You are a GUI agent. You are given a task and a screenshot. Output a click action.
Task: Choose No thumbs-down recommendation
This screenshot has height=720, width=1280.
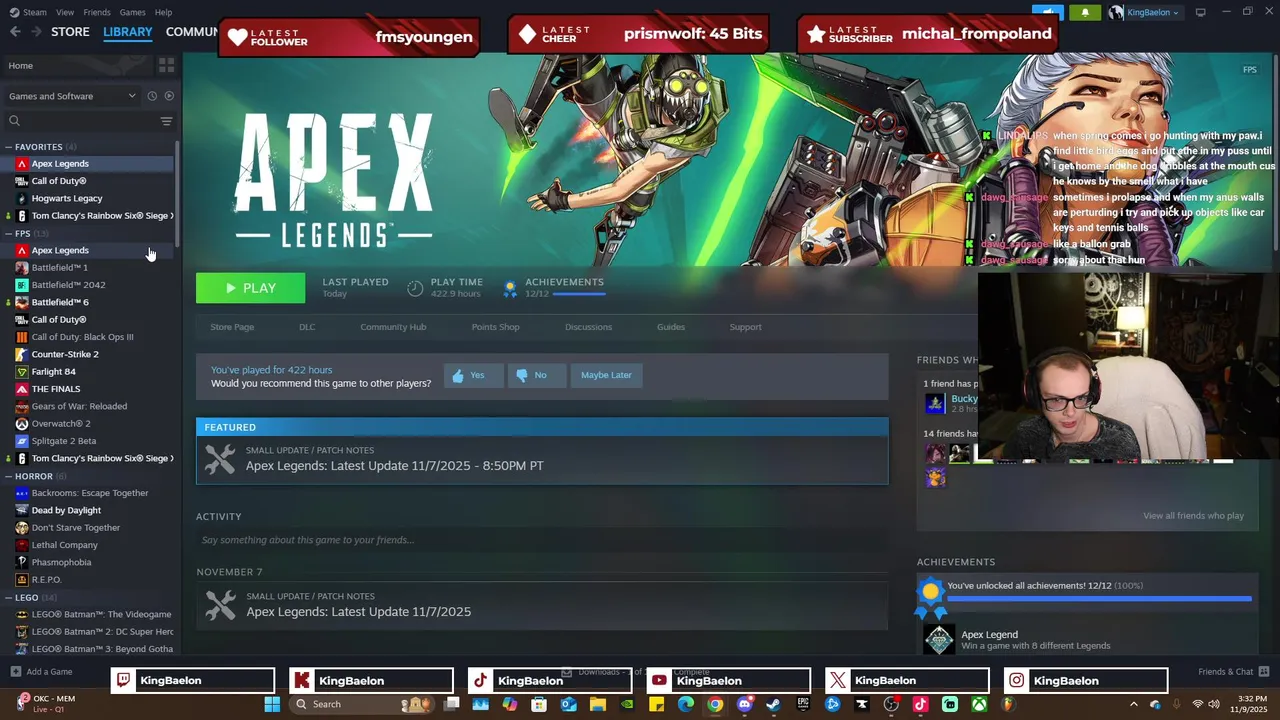coord(535,375)
